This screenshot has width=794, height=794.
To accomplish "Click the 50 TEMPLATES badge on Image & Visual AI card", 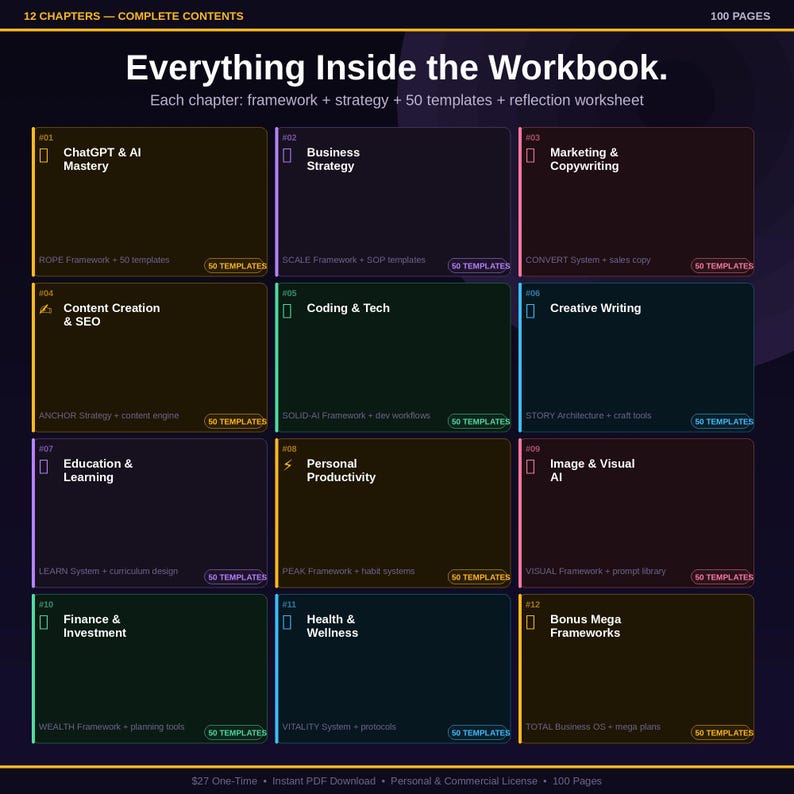I will pyautogui.click(x=723, y=577).
